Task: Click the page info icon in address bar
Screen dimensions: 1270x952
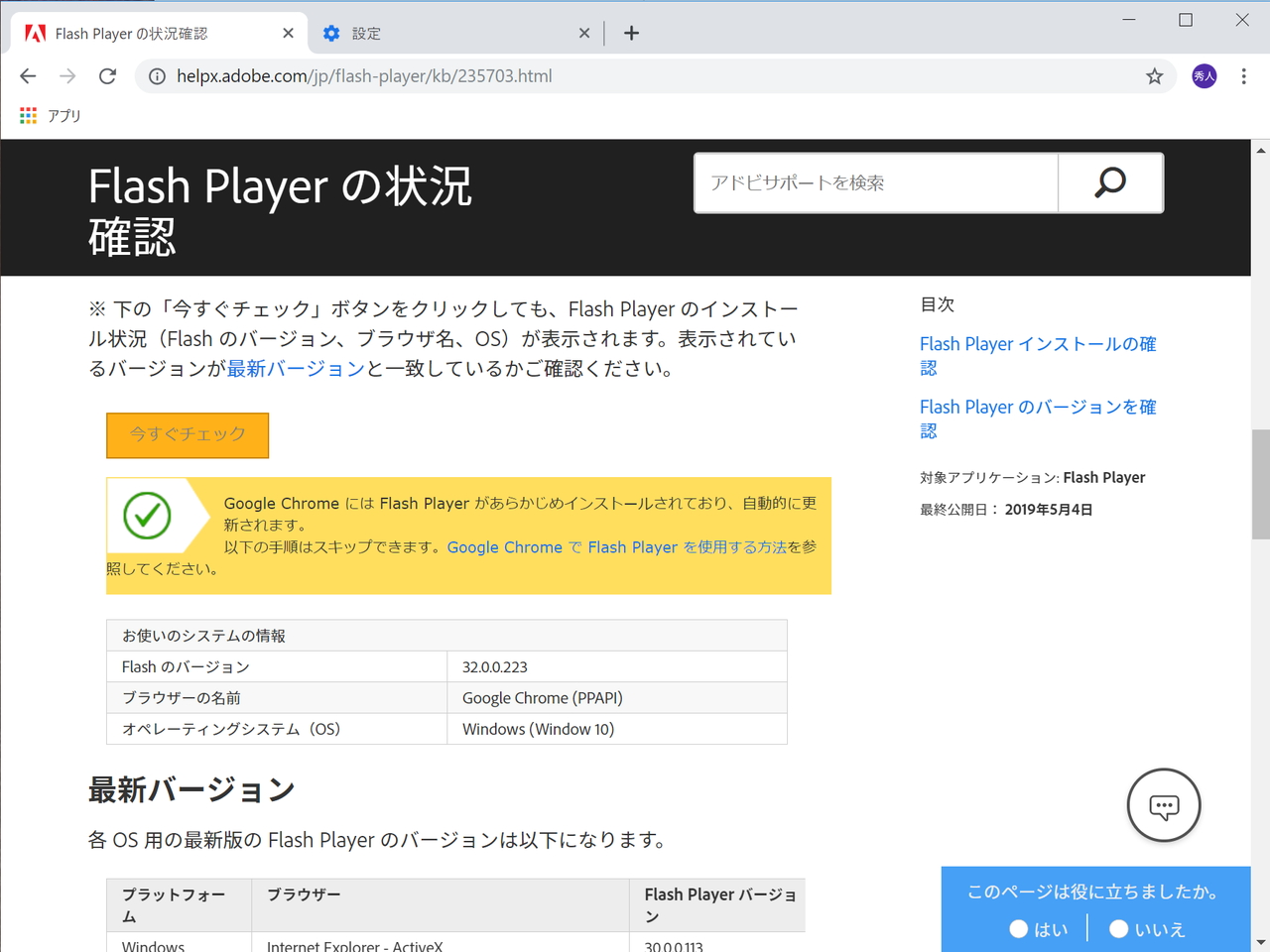Action: point(157,75)
